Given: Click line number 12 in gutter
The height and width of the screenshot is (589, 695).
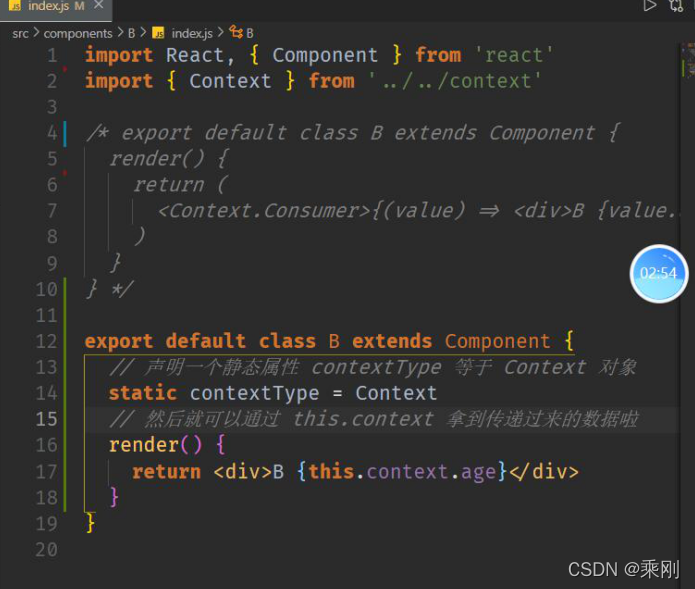Looking at the screenshot, I should (x=47, y=342).
